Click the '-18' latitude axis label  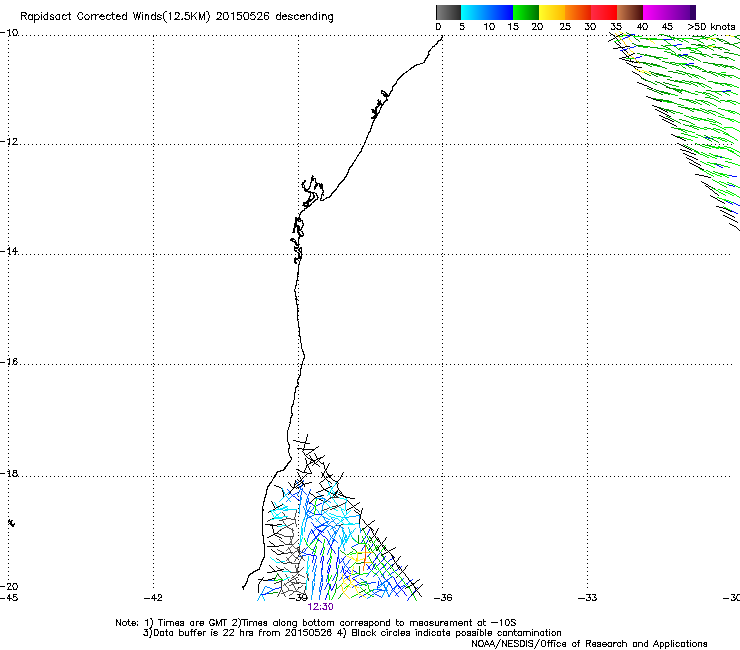[9, 473]
